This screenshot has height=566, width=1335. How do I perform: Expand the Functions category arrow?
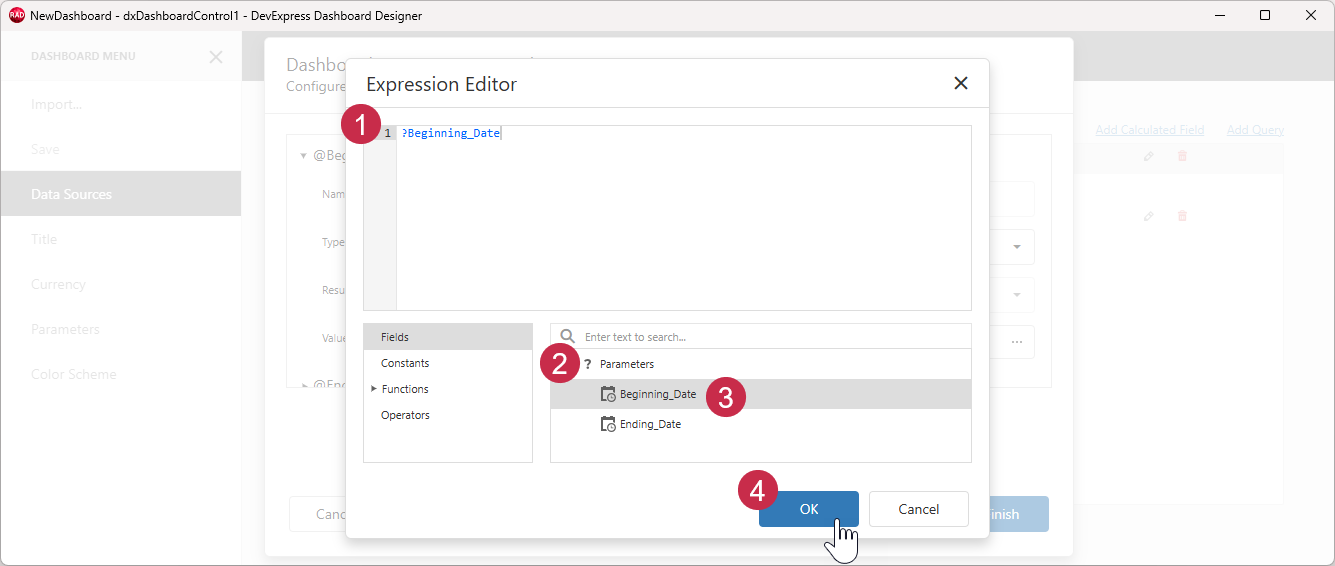pos(374,389)
